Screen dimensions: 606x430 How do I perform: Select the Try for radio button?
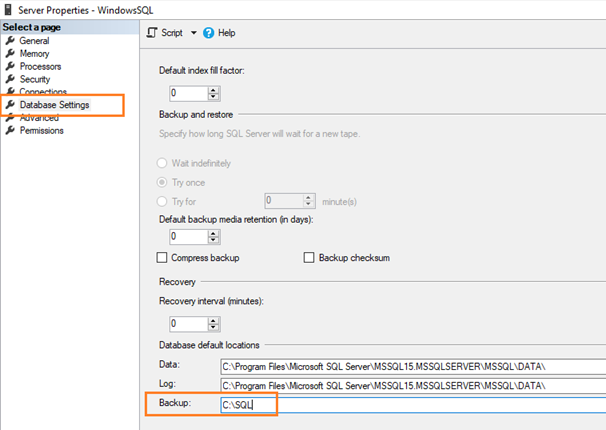(x=162, y=201)
